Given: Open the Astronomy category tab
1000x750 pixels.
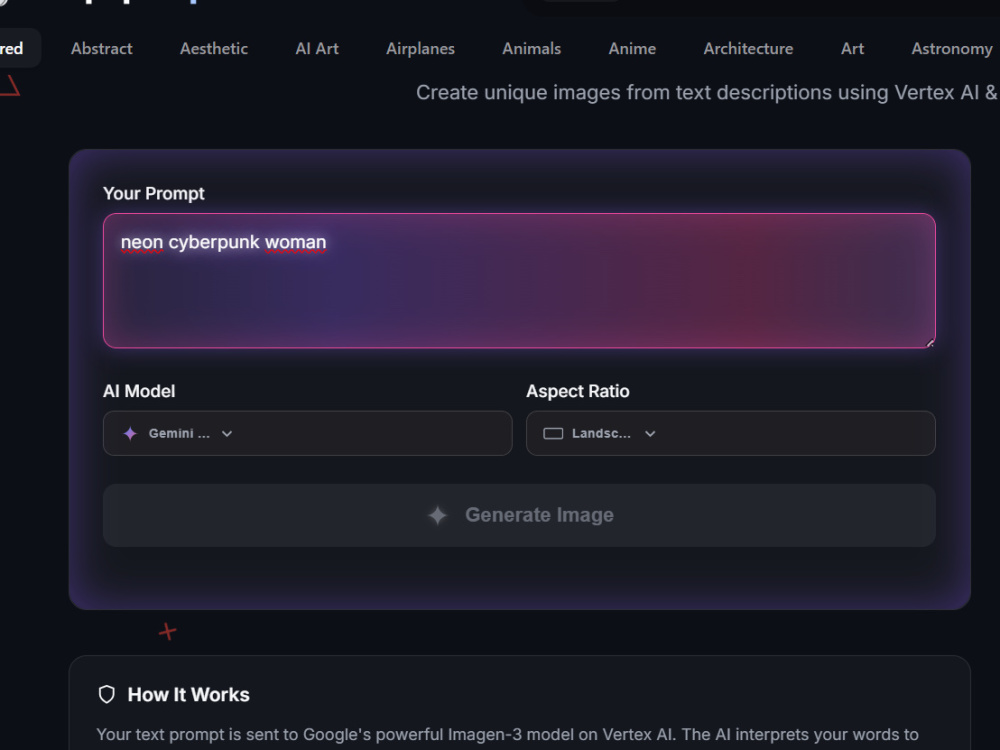Looking at the screenshot, I should point(952,48).
